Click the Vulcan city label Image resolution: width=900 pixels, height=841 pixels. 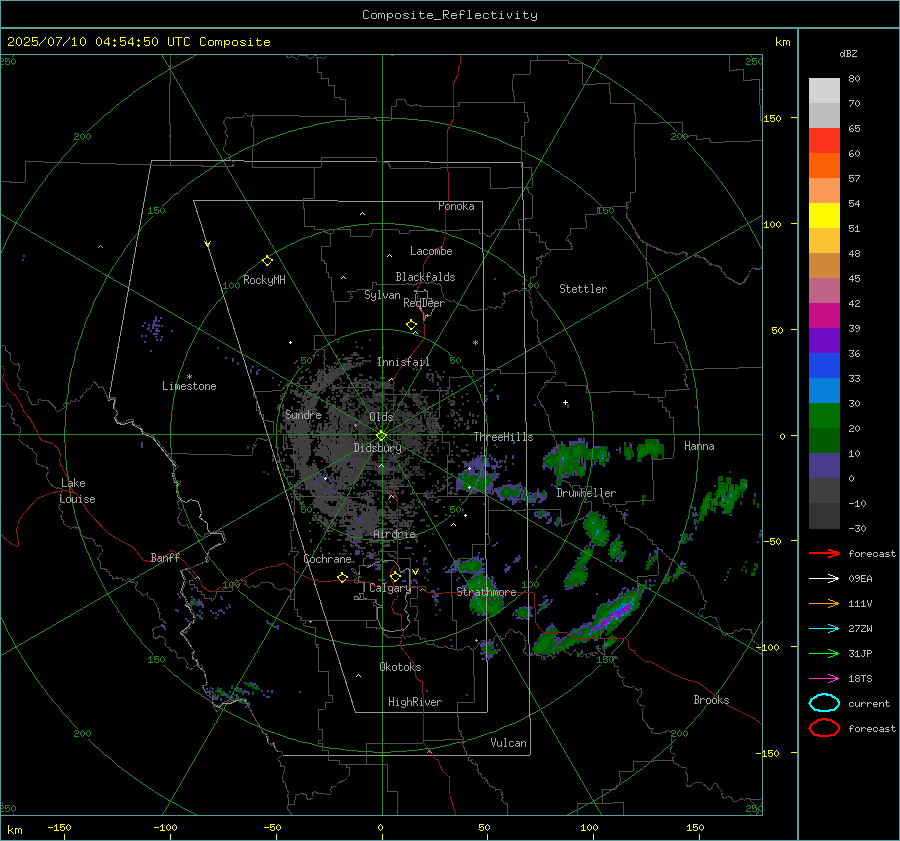[x=508, y=743]
